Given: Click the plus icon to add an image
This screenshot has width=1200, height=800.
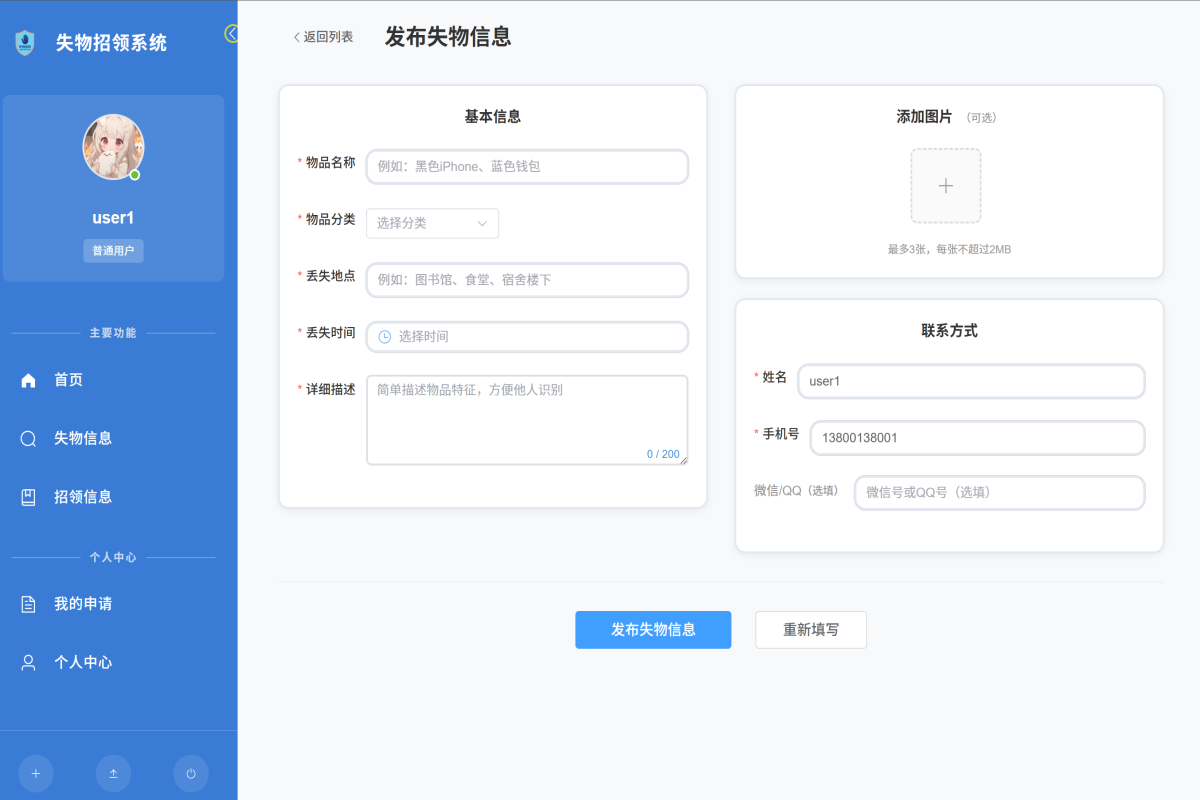Looking at the screenshot, I should point(945,185).
